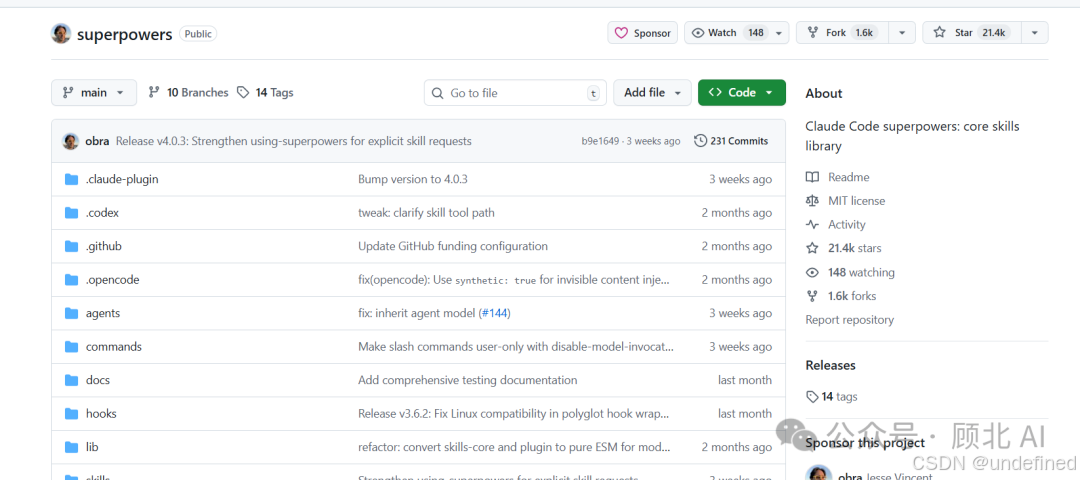Open the Star lists dropdown arrow
The width and height of the screenshot is (1080, 480).
pos(1035,33)
